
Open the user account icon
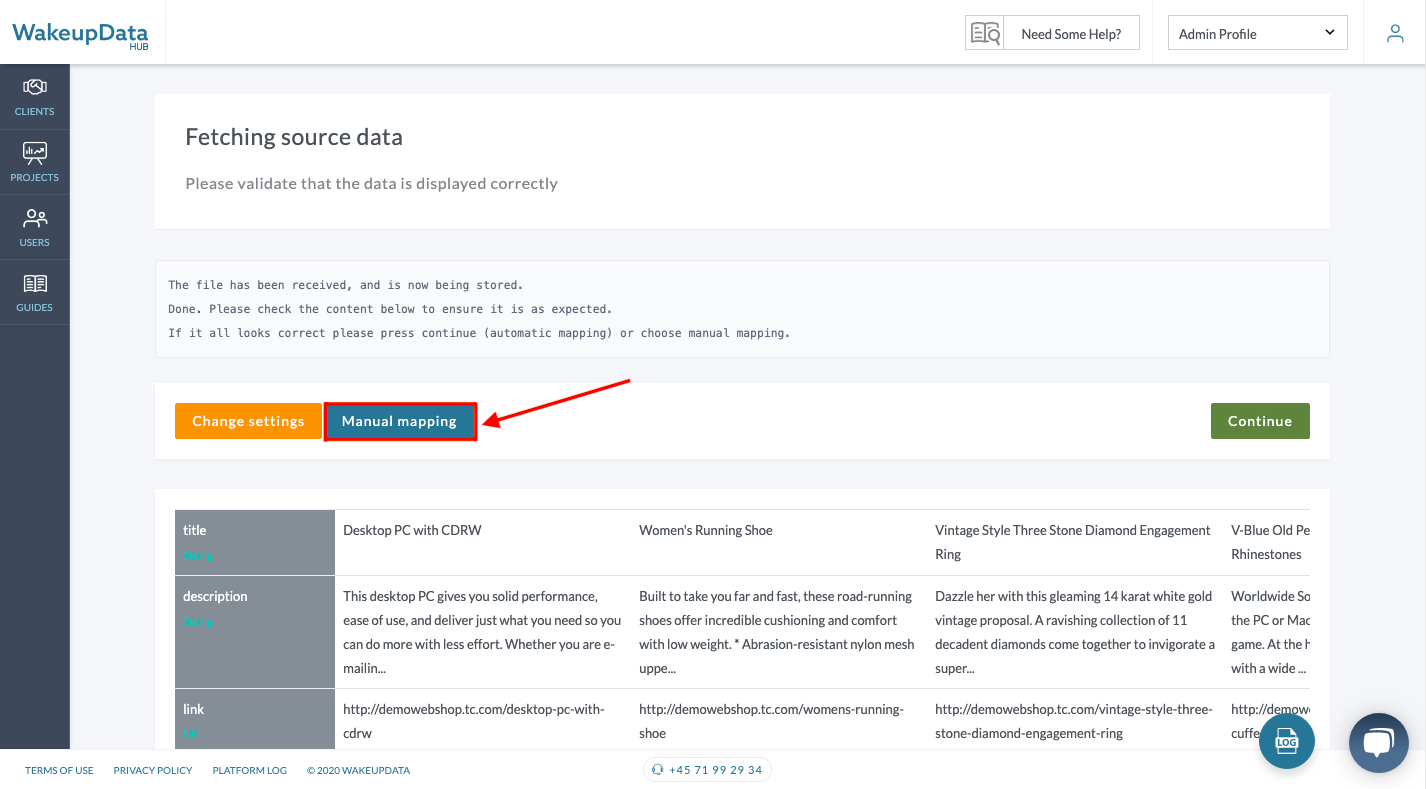pyautogui.click(x=1395, y=33)
